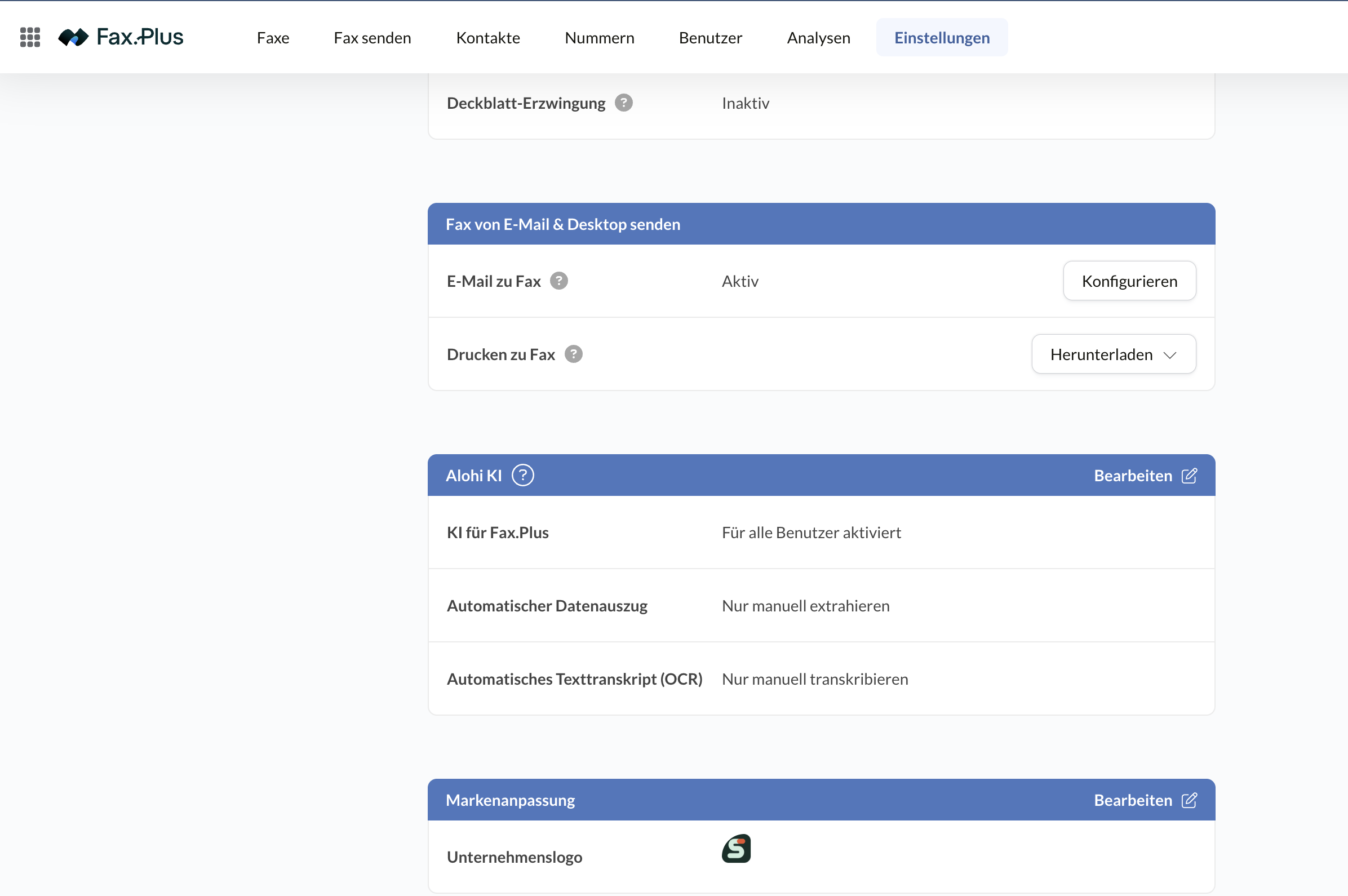This screenshot has height=896, width=1348.
Task: Click the 'Aktiv' status text
Action: pyautogui.click(x=740, y=281)
